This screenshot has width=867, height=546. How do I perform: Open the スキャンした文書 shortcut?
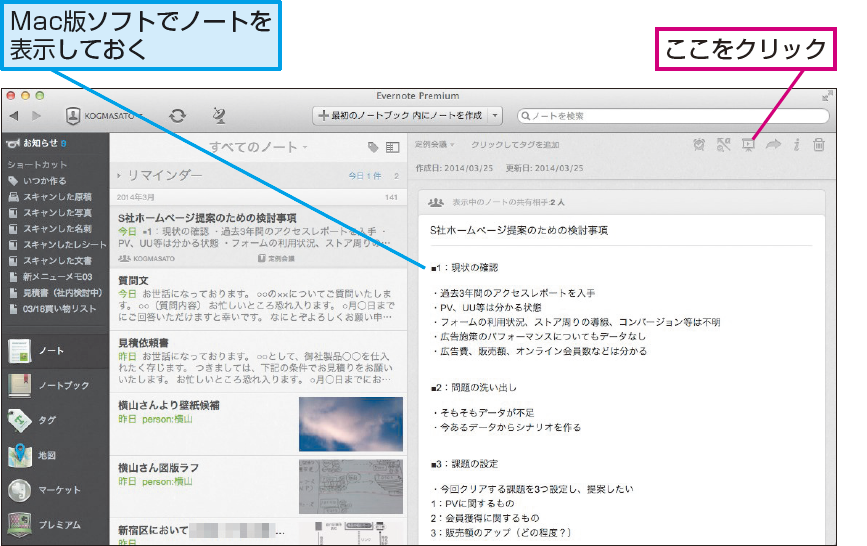click(50, 261)
